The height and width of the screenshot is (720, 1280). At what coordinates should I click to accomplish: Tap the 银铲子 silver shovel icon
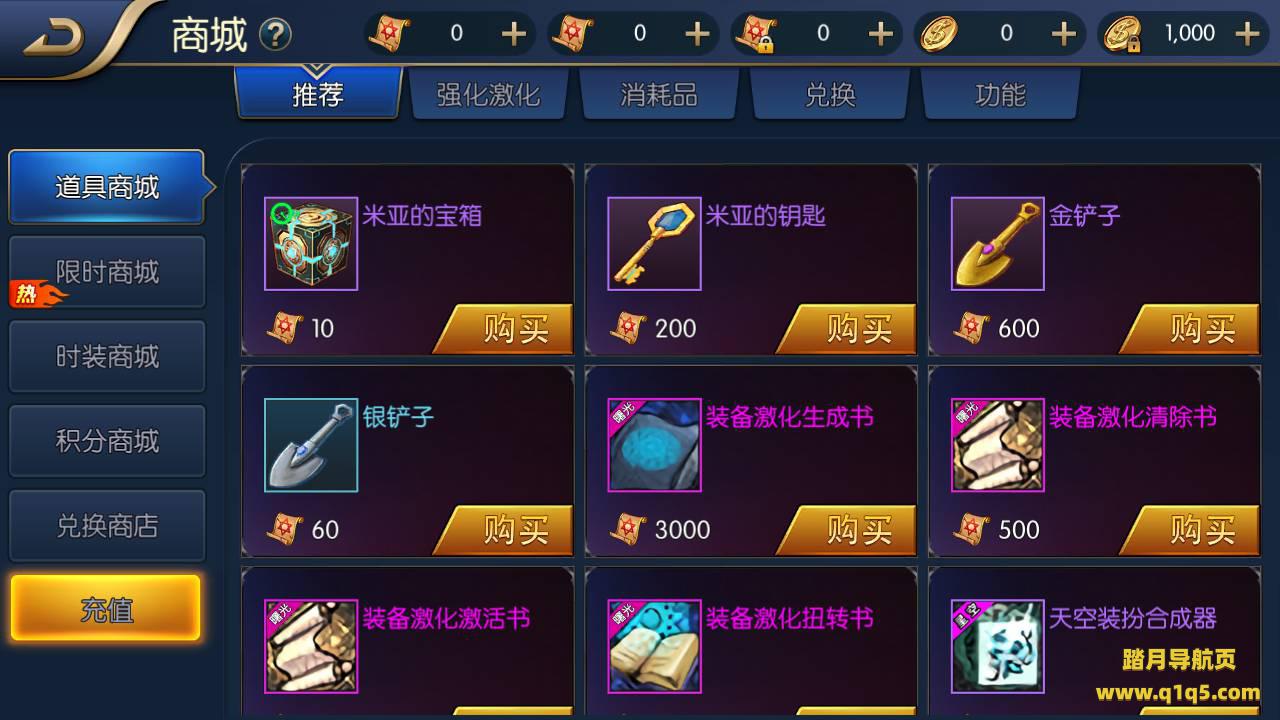(311, 445)
